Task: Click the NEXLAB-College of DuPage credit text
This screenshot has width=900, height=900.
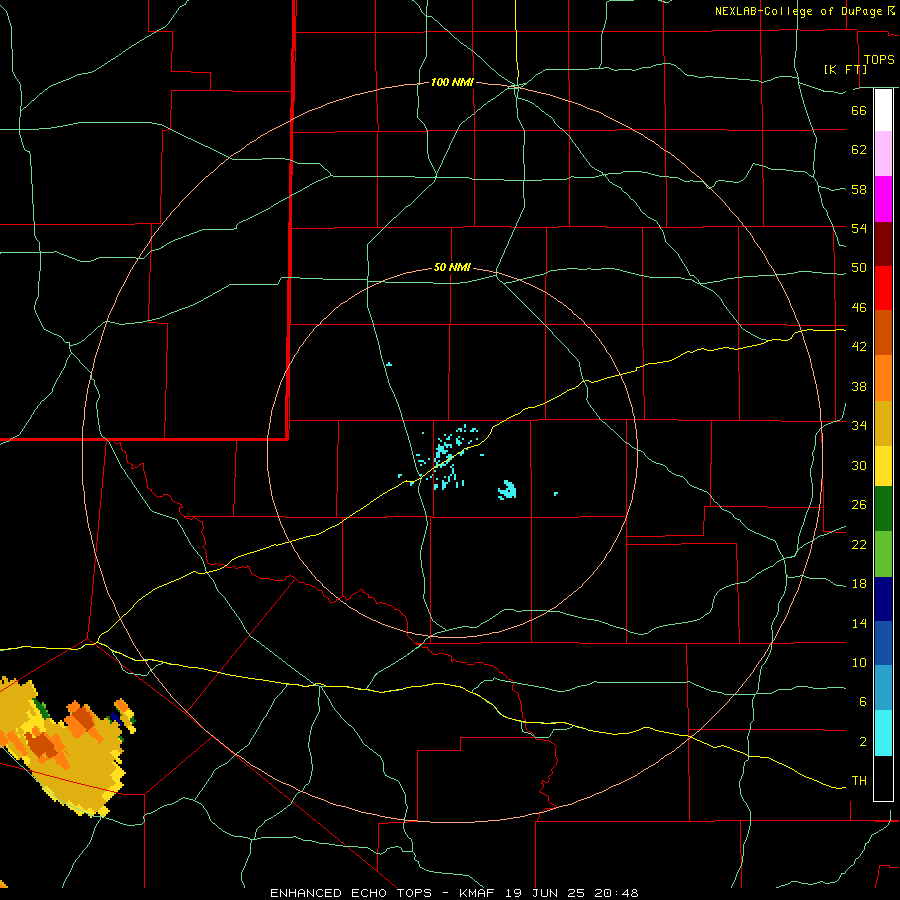Action: coord(804,11)
